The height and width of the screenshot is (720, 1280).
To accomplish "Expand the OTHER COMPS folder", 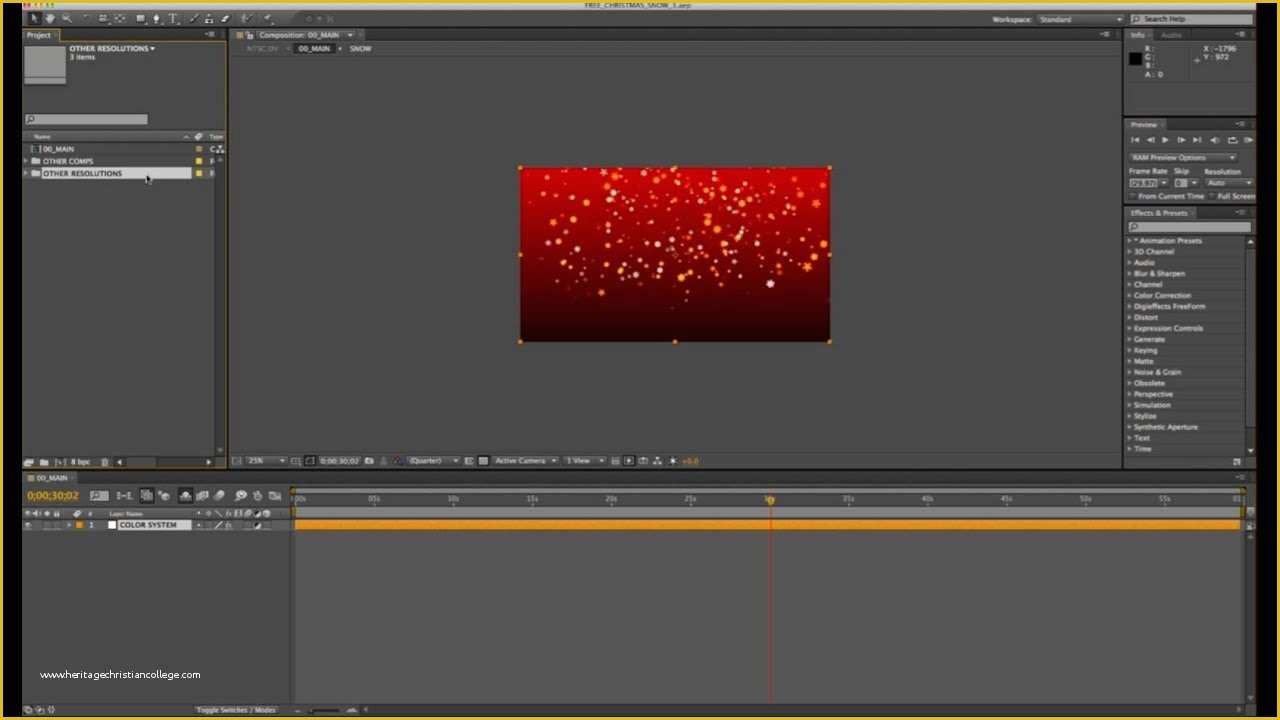I will (x=27, y=161).
